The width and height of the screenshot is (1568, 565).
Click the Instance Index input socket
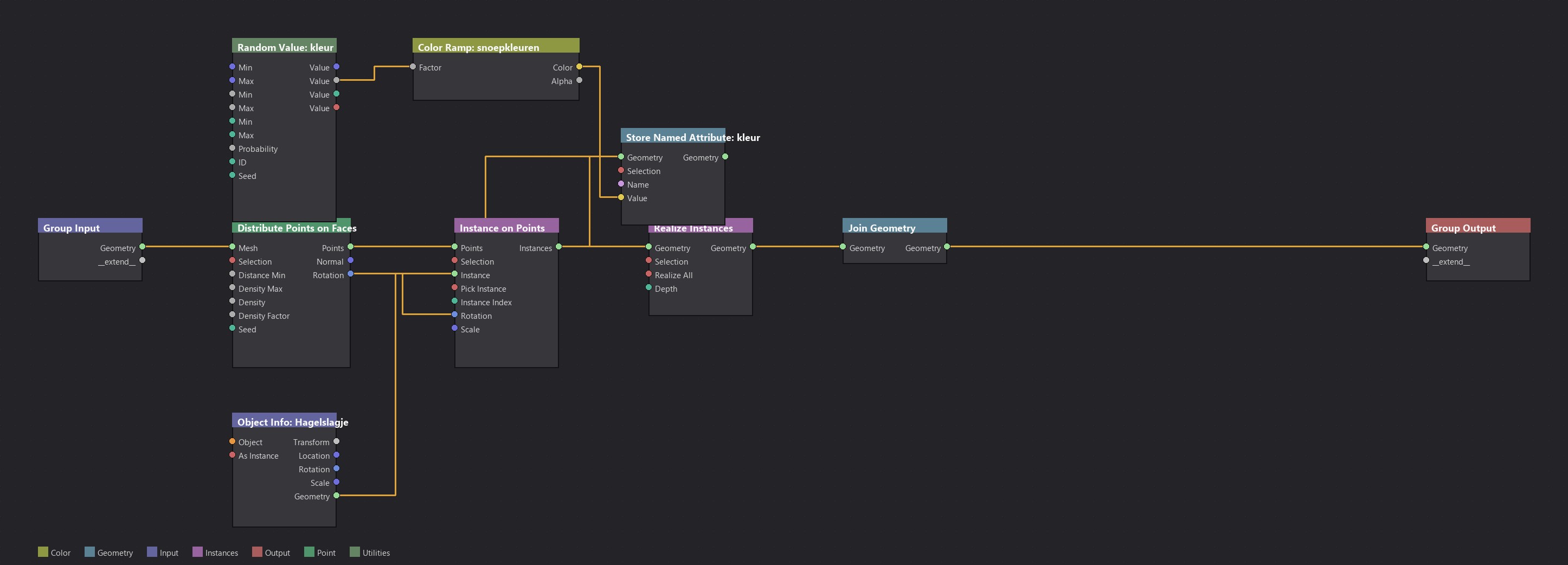[x=454, y=301]
